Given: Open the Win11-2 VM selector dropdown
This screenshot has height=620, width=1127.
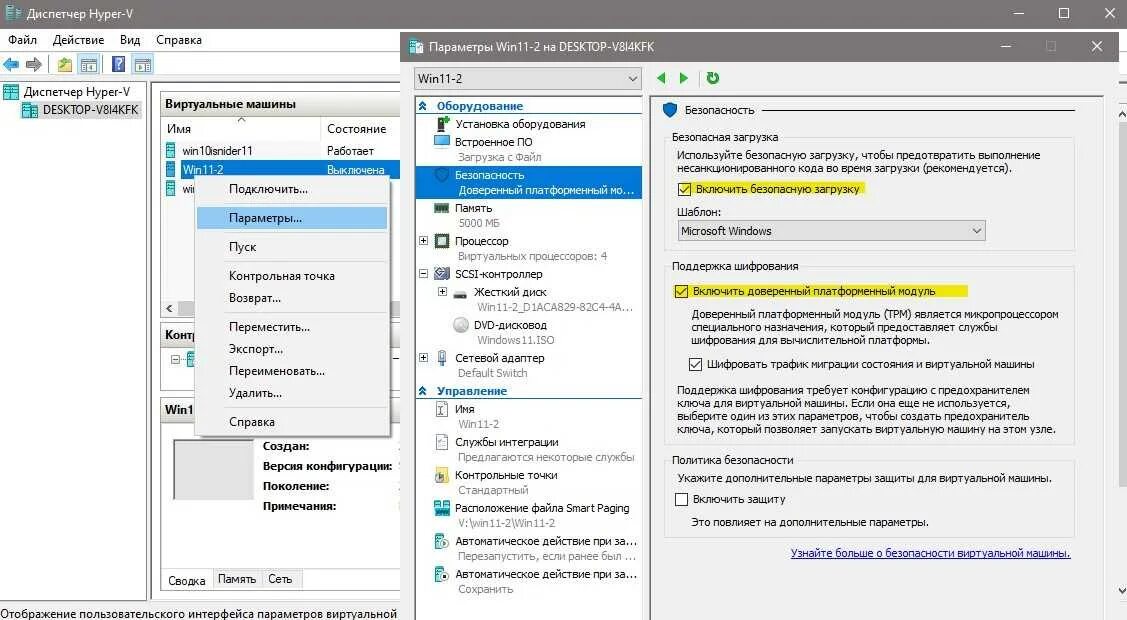Looking at the screenshot, I should (528, 78).
